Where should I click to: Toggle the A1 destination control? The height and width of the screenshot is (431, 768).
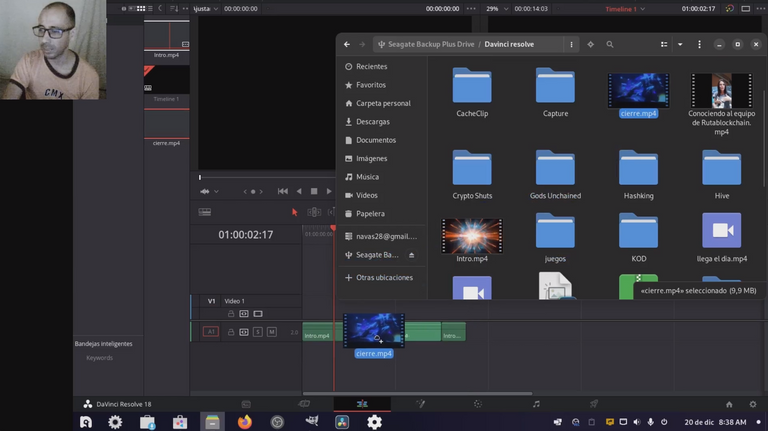click(211, 332)
